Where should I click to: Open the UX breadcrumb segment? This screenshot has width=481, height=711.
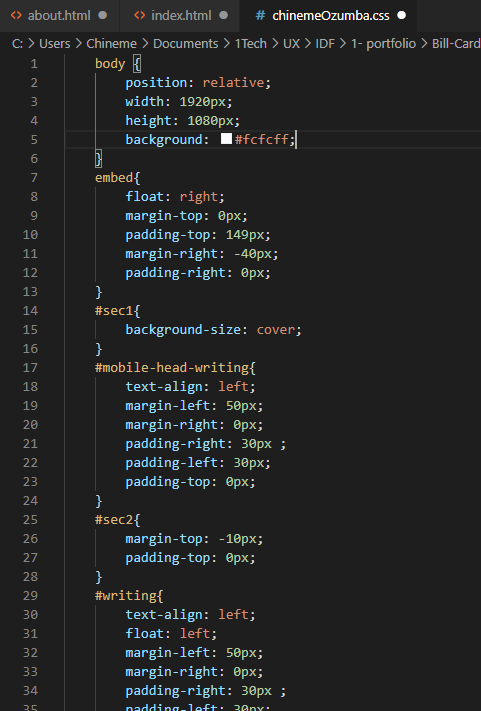coord(291,44)
